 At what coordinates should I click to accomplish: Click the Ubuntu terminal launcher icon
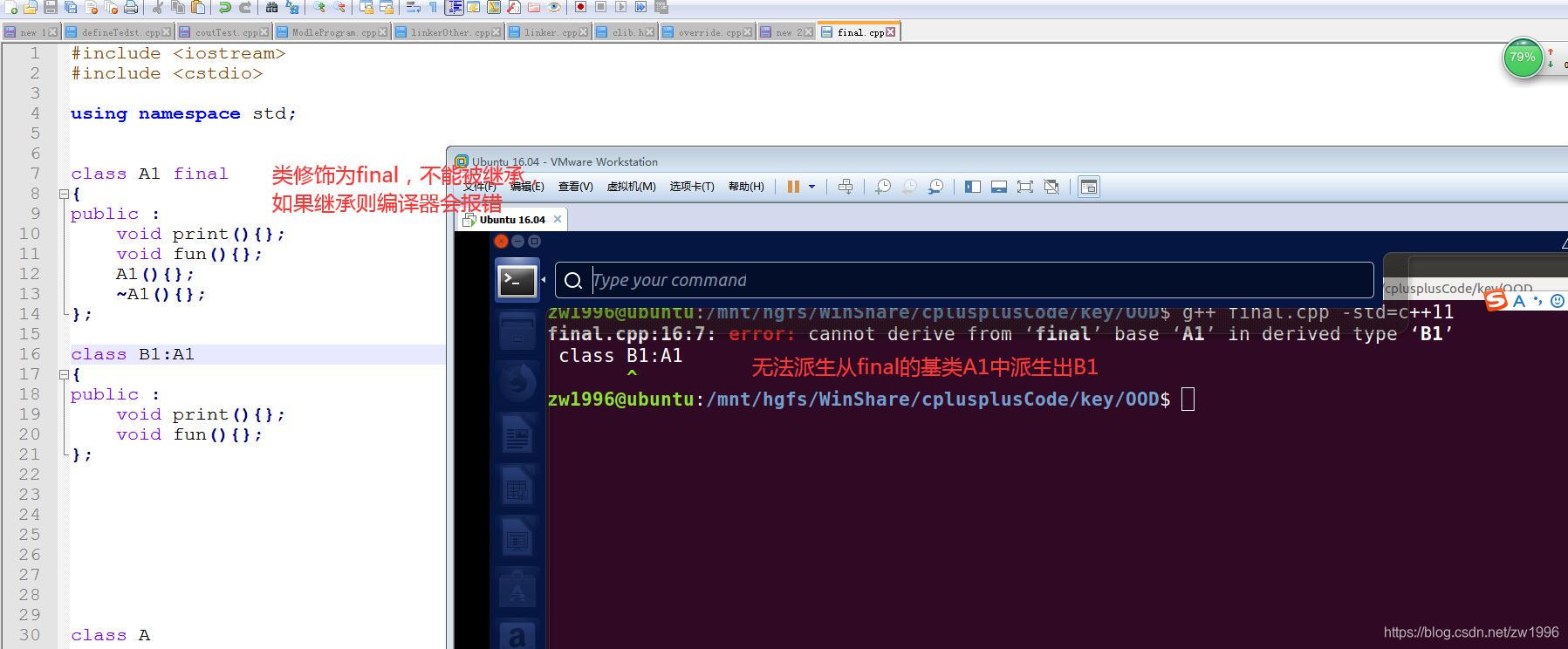click(x=517, y=280)
